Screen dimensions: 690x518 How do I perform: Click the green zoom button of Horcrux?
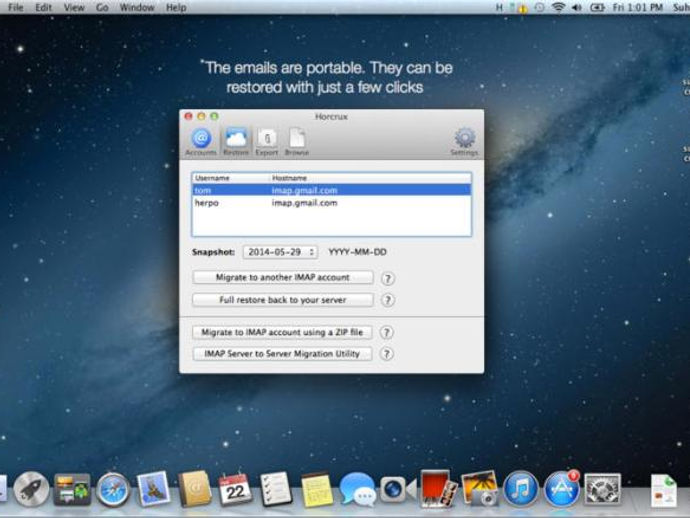[215, 117]
